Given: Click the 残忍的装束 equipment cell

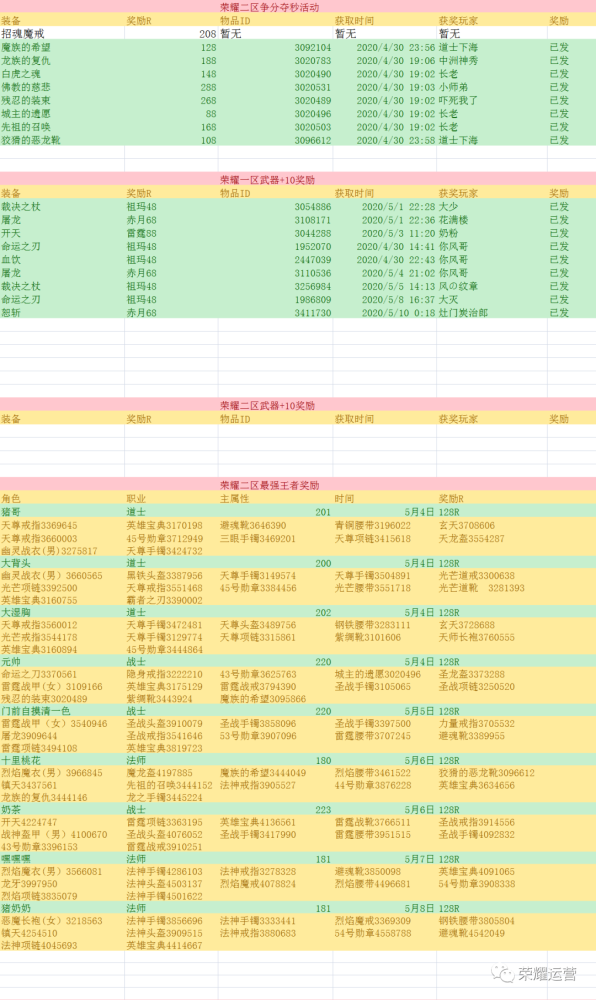Looking at the screenshot, I should [26, 100].
